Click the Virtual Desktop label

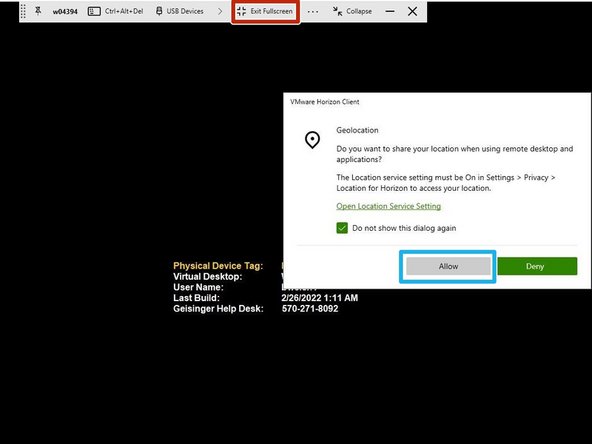[x=207, y=276]
